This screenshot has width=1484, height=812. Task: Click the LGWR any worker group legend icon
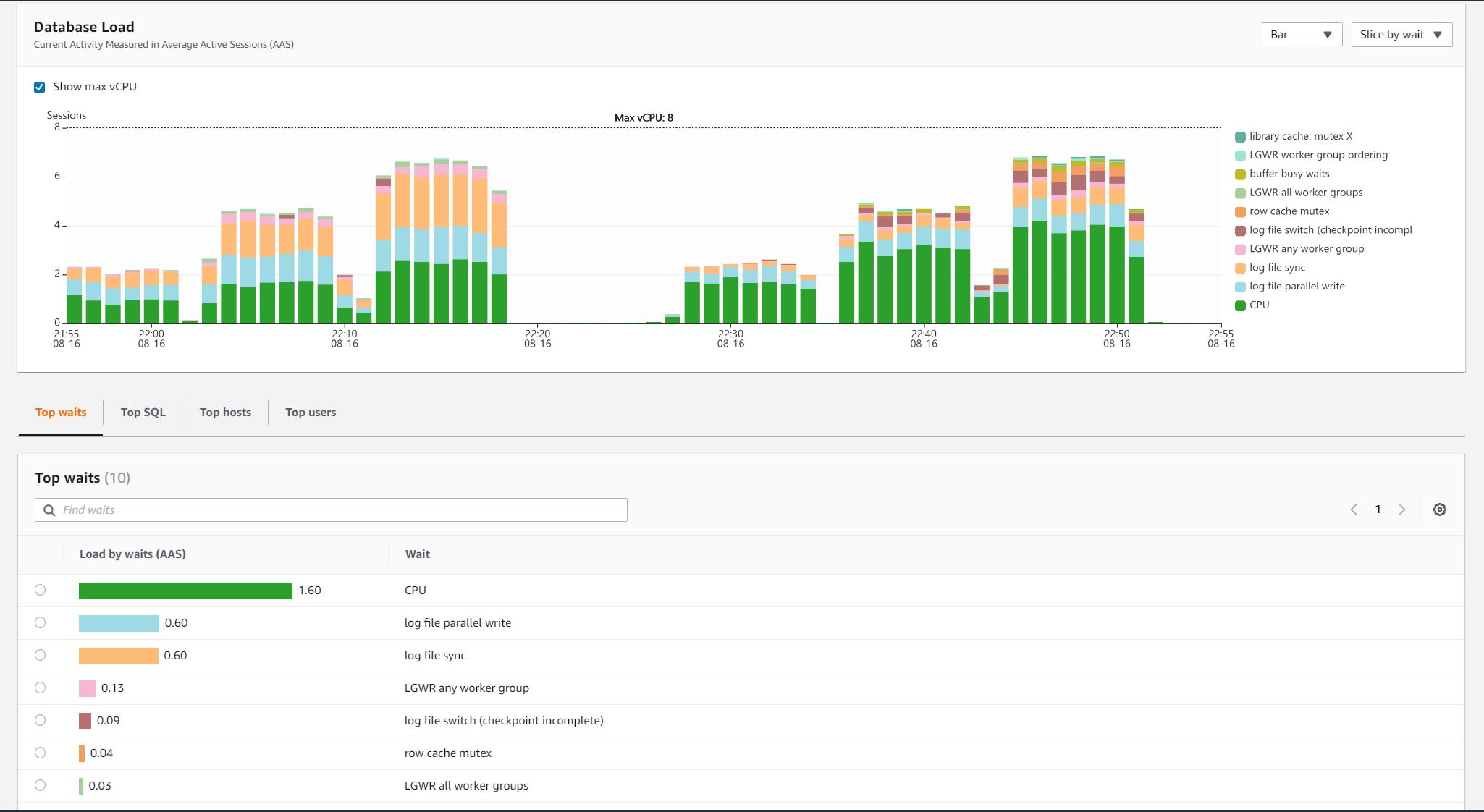1240,249
